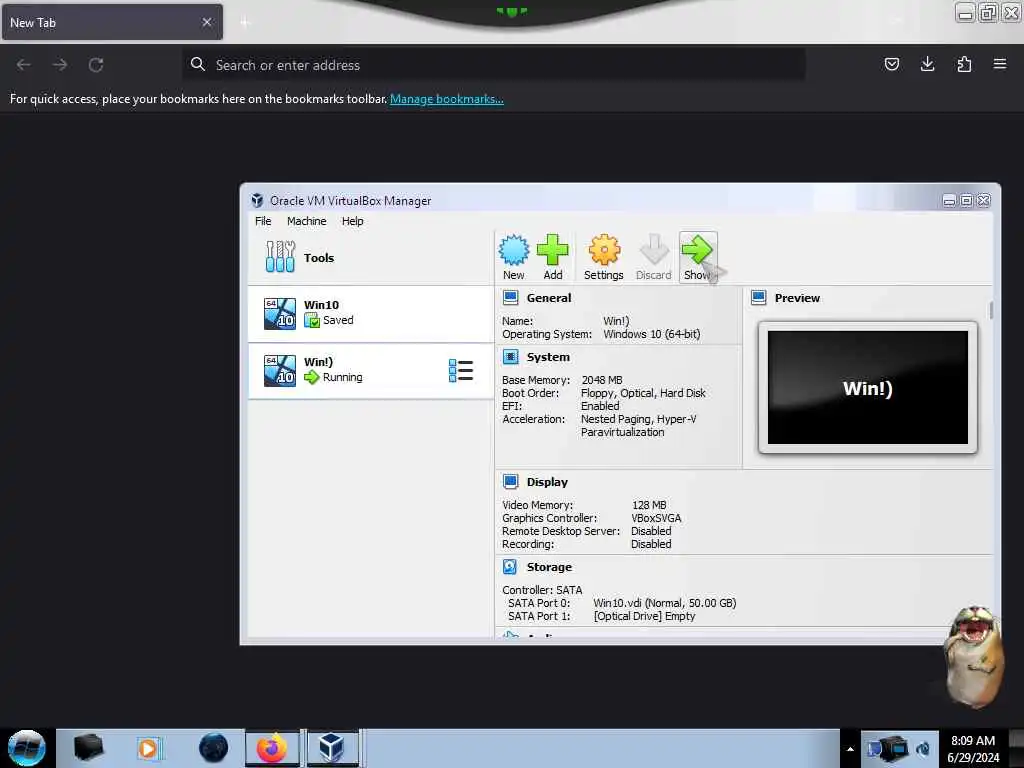Image resolution: width=1024 pixels, height=768 pixels.
Task: Select the Win10 Saved machine entry
Action: pos(371,313)
